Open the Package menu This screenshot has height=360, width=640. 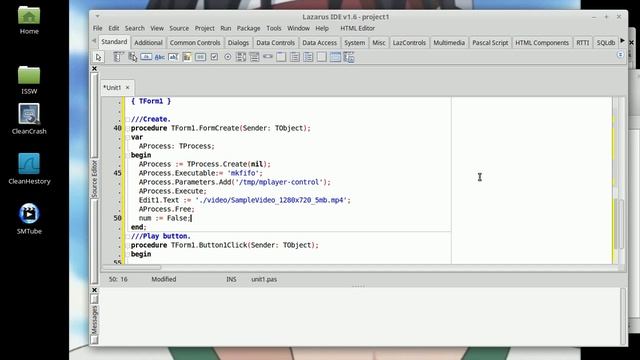[x=249, y=28]
